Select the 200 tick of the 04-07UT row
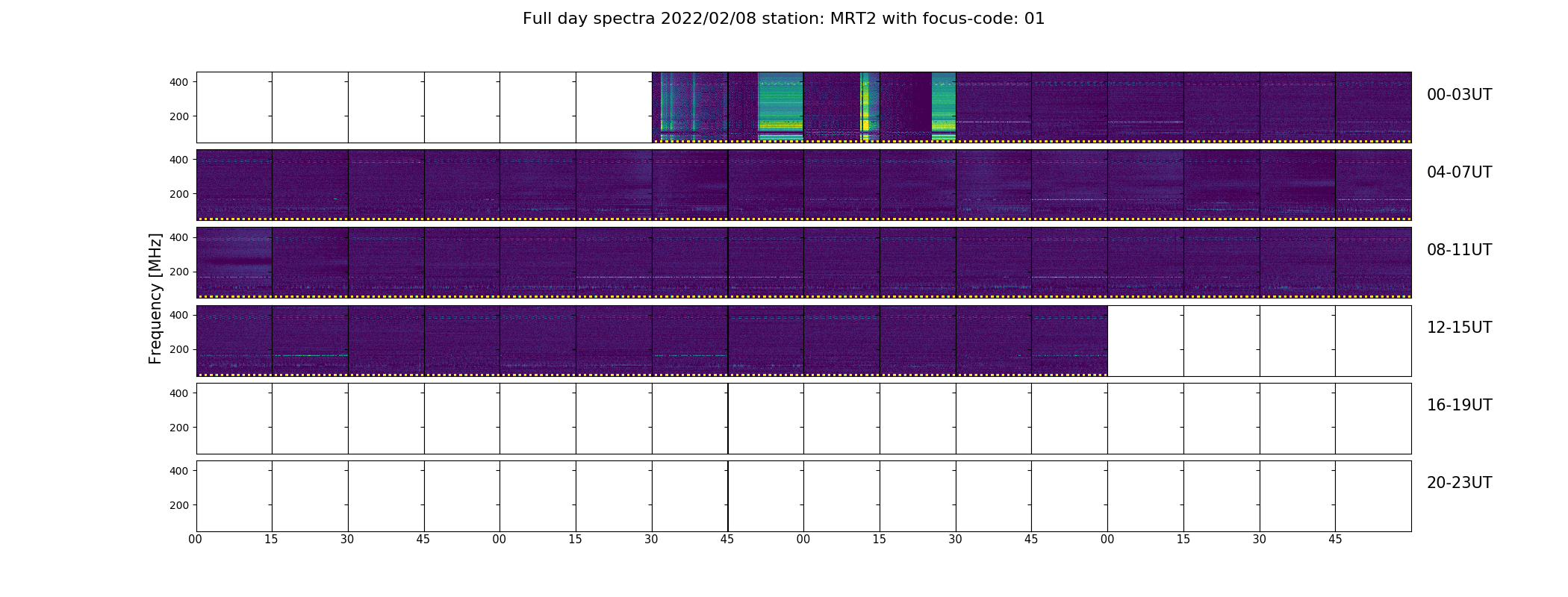1568x597 pixels. [x=179, y=194]
